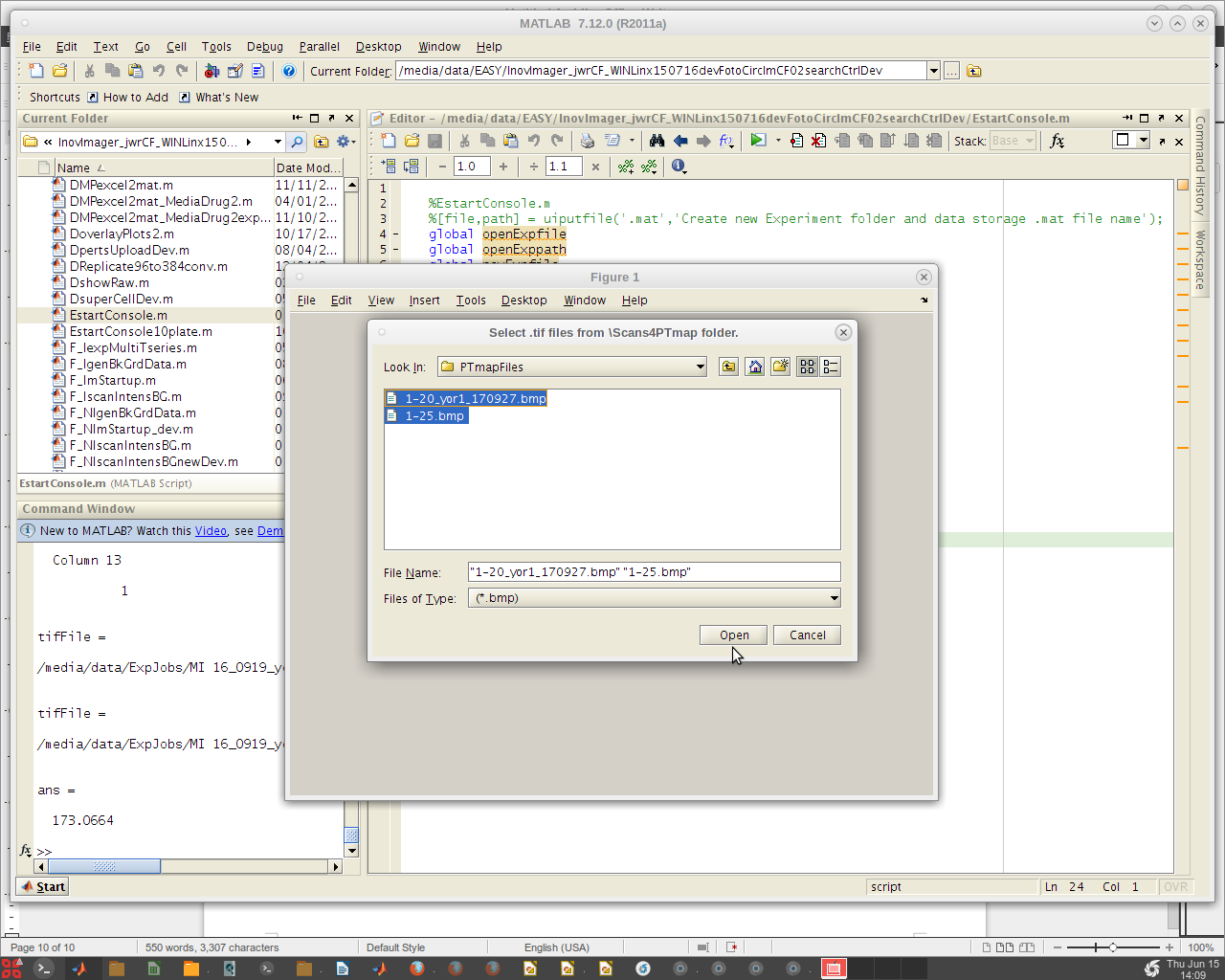Create new folder in file dialog
Image resolution: width=1225 pixels, height=980 pixels.
click(781, 367)
